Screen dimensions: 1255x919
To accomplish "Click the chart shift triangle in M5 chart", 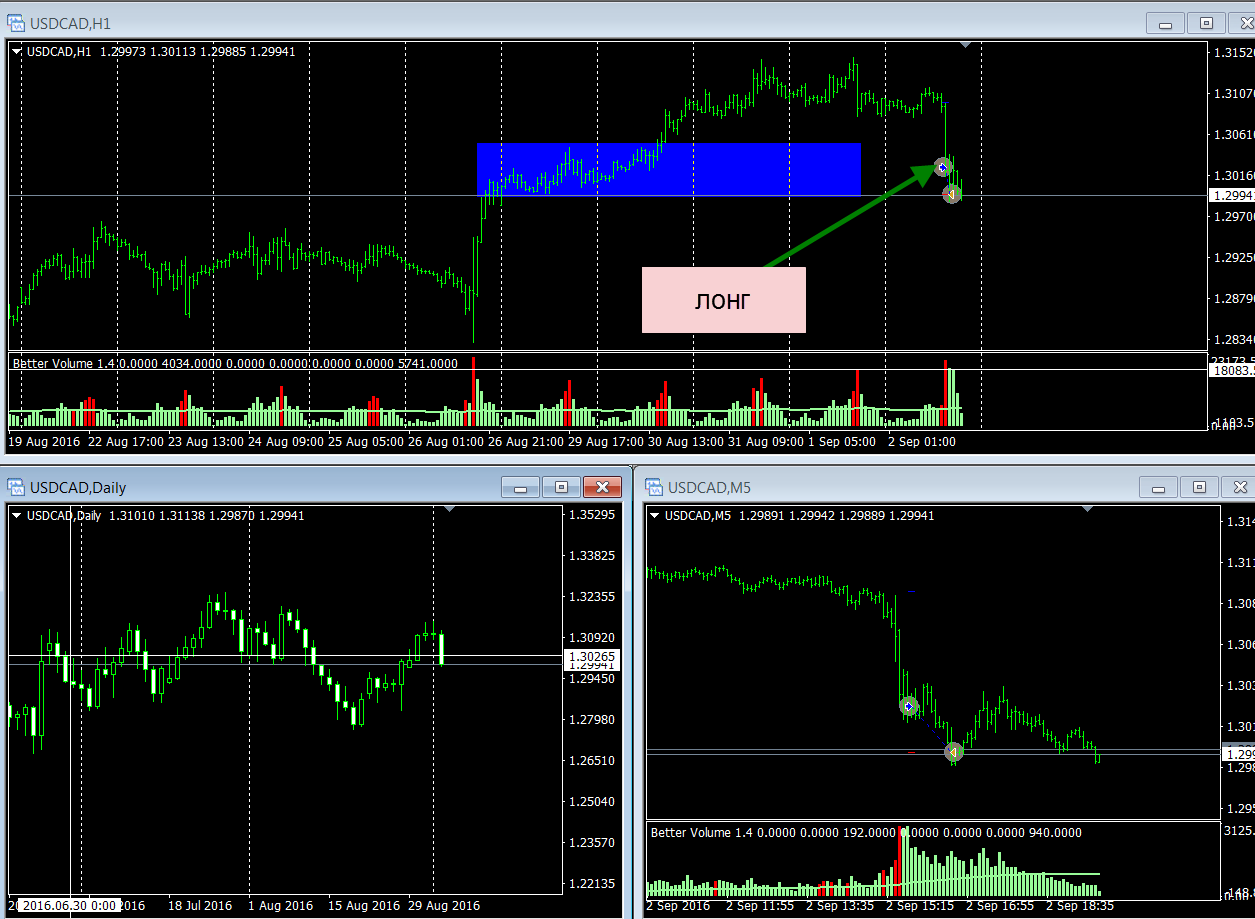I will tap(1088, 509).
